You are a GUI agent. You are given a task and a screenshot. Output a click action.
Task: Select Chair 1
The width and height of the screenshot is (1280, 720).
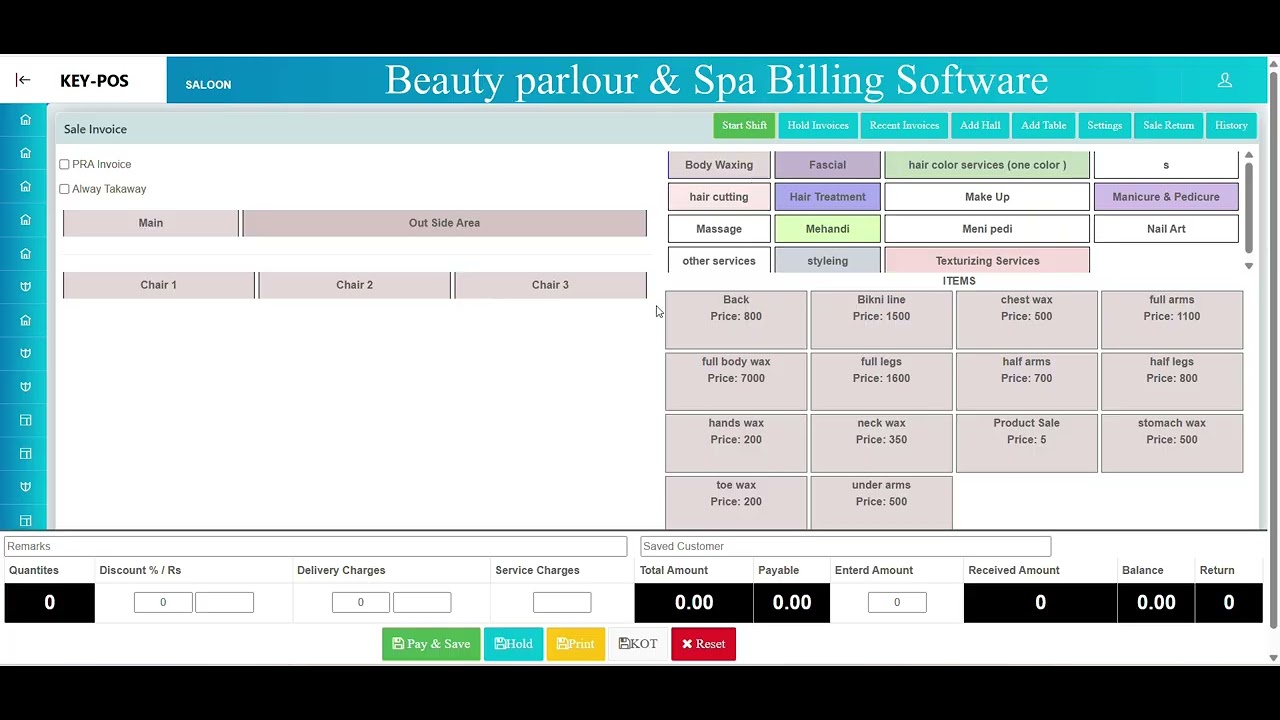[158, 285]
